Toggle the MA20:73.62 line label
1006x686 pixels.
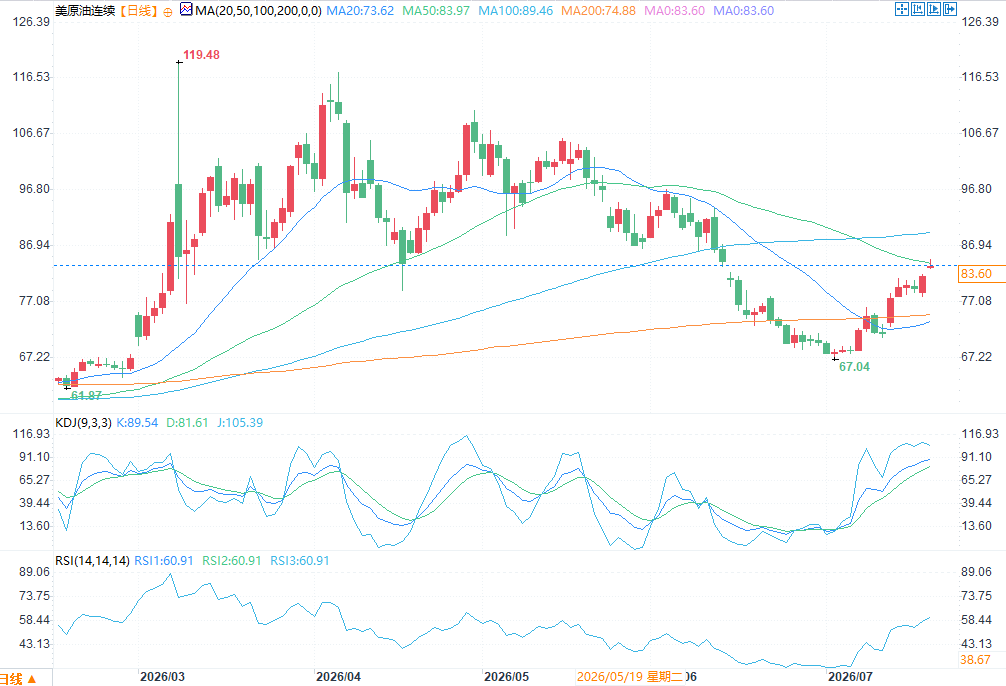[x=360, y=11]
